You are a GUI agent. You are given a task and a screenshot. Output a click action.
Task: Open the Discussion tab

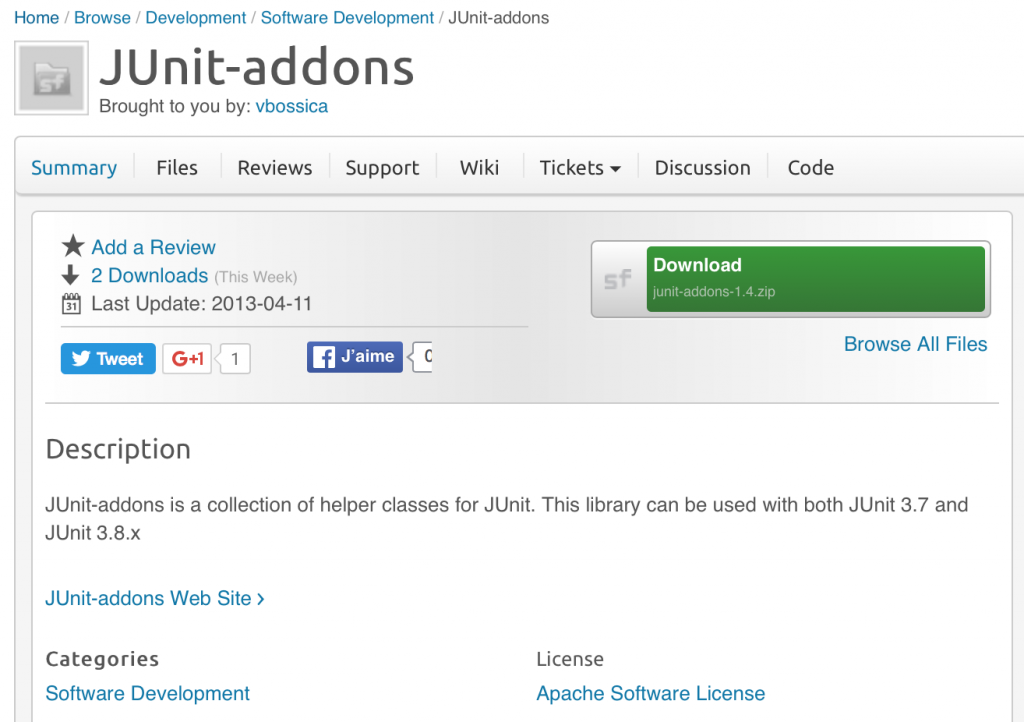703,168
